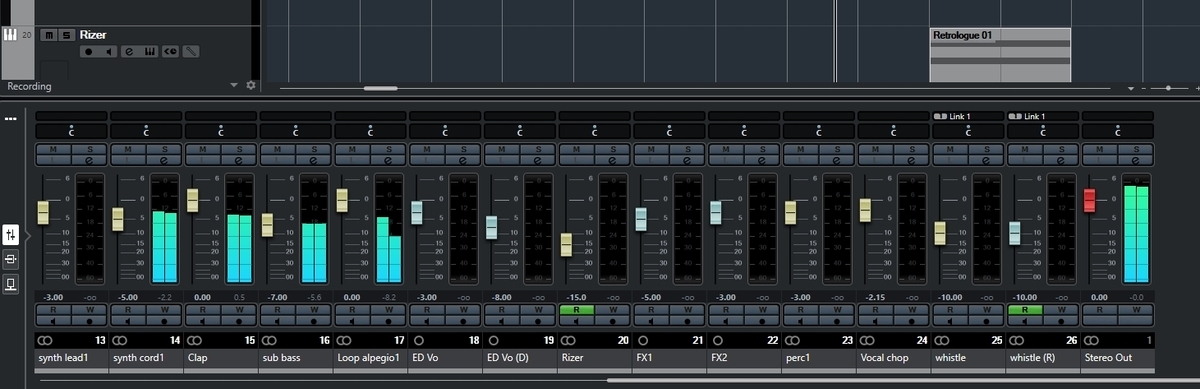The height and width of the screenshot is (389, 1200).
Task: Enable record on the Rizer track in the track list
Action: (x=88, y=51)
